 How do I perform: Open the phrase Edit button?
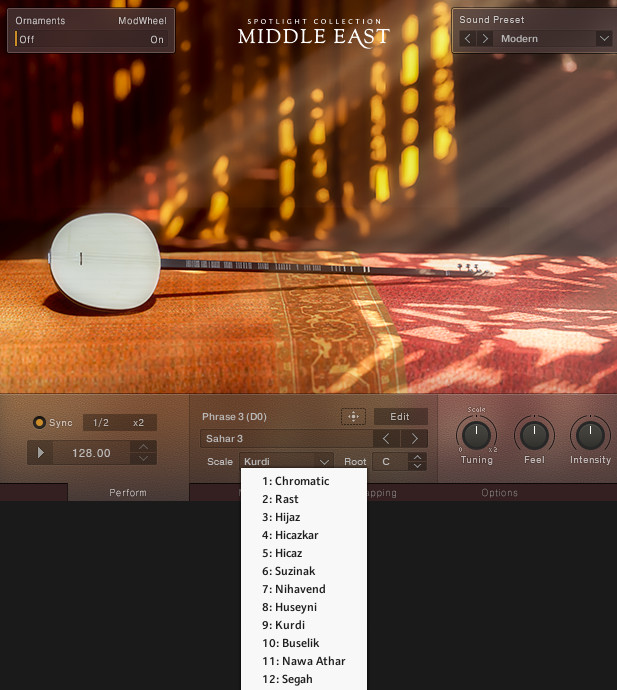(400, 416)
